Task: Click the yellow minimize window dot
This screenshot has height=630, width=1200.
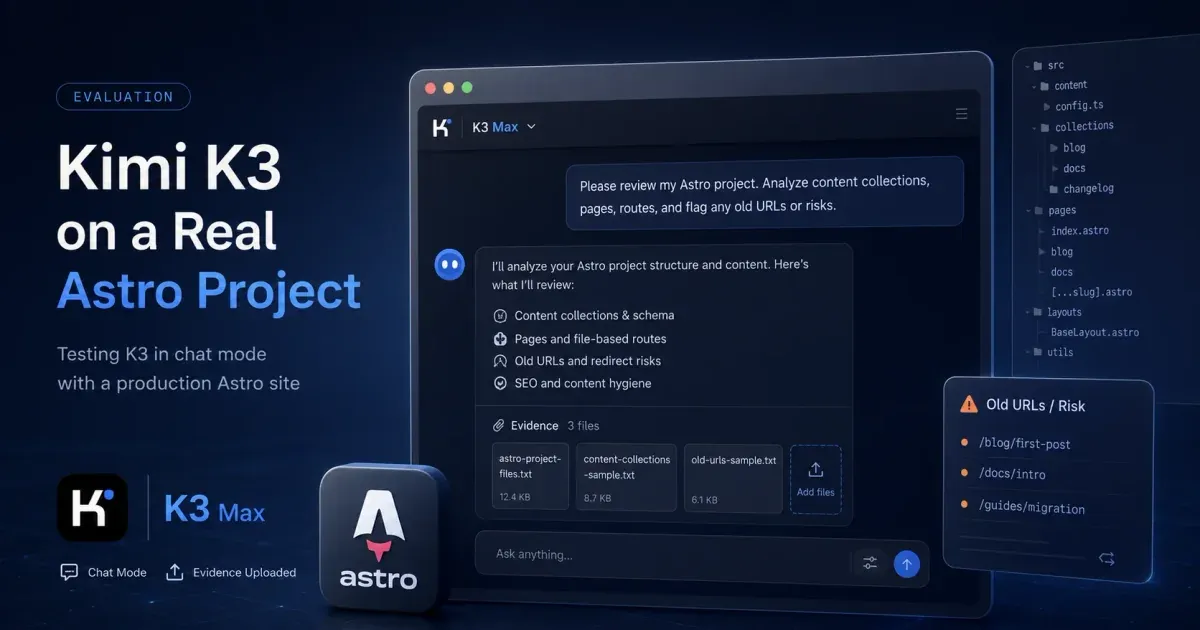Action: tap(449, 88)
